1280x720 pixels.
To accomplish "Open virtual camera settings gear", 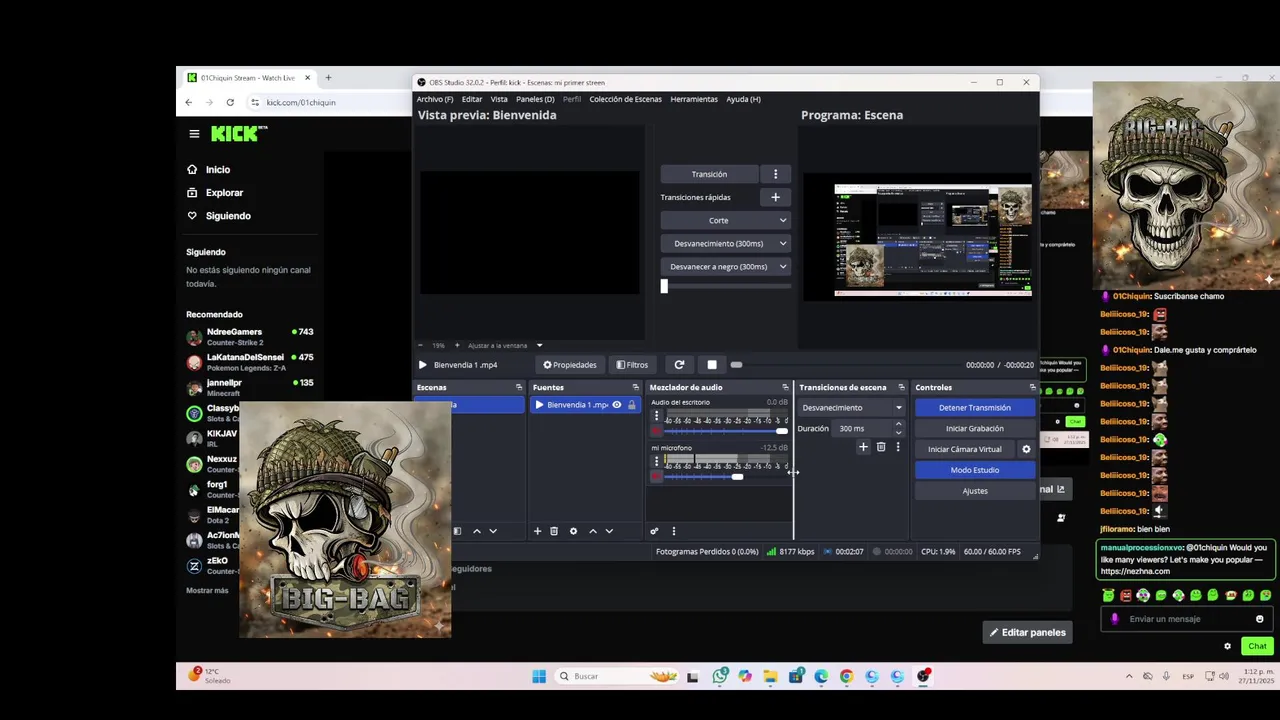I will pyautogui.click(x=1026, y=449).
